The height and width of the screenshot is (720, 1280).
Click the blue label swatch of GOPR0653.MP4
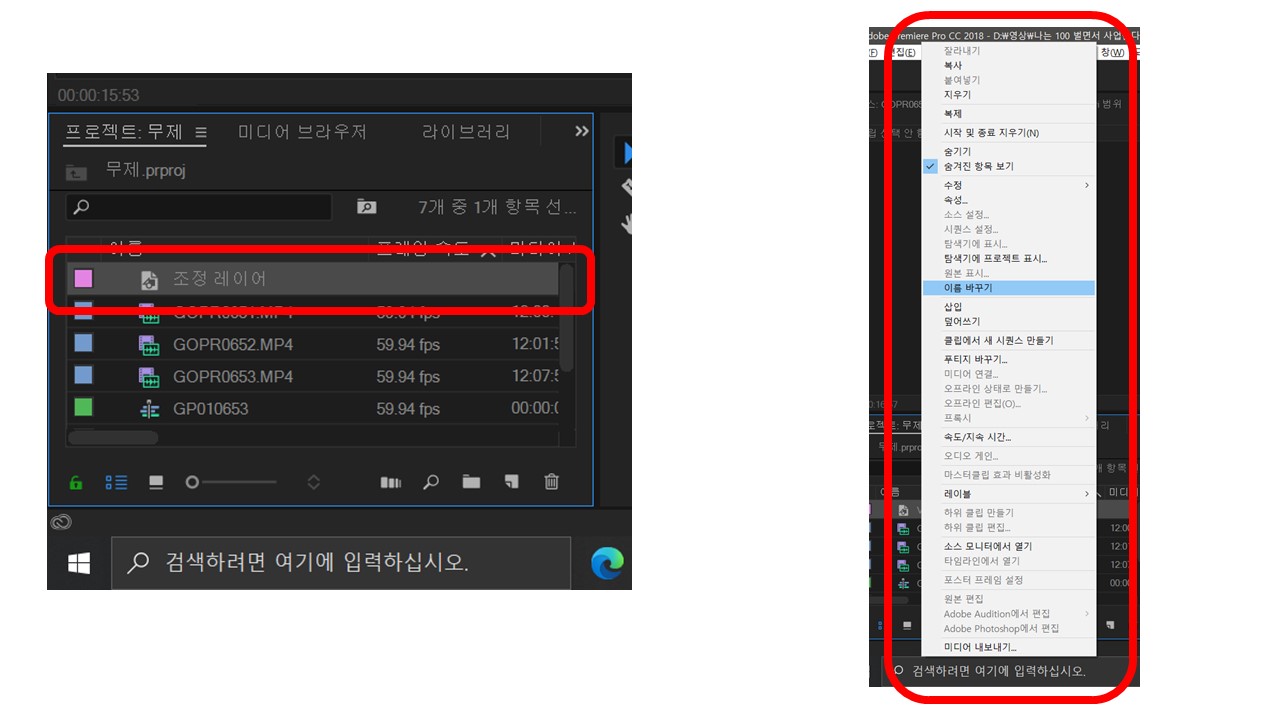(83, 376)
